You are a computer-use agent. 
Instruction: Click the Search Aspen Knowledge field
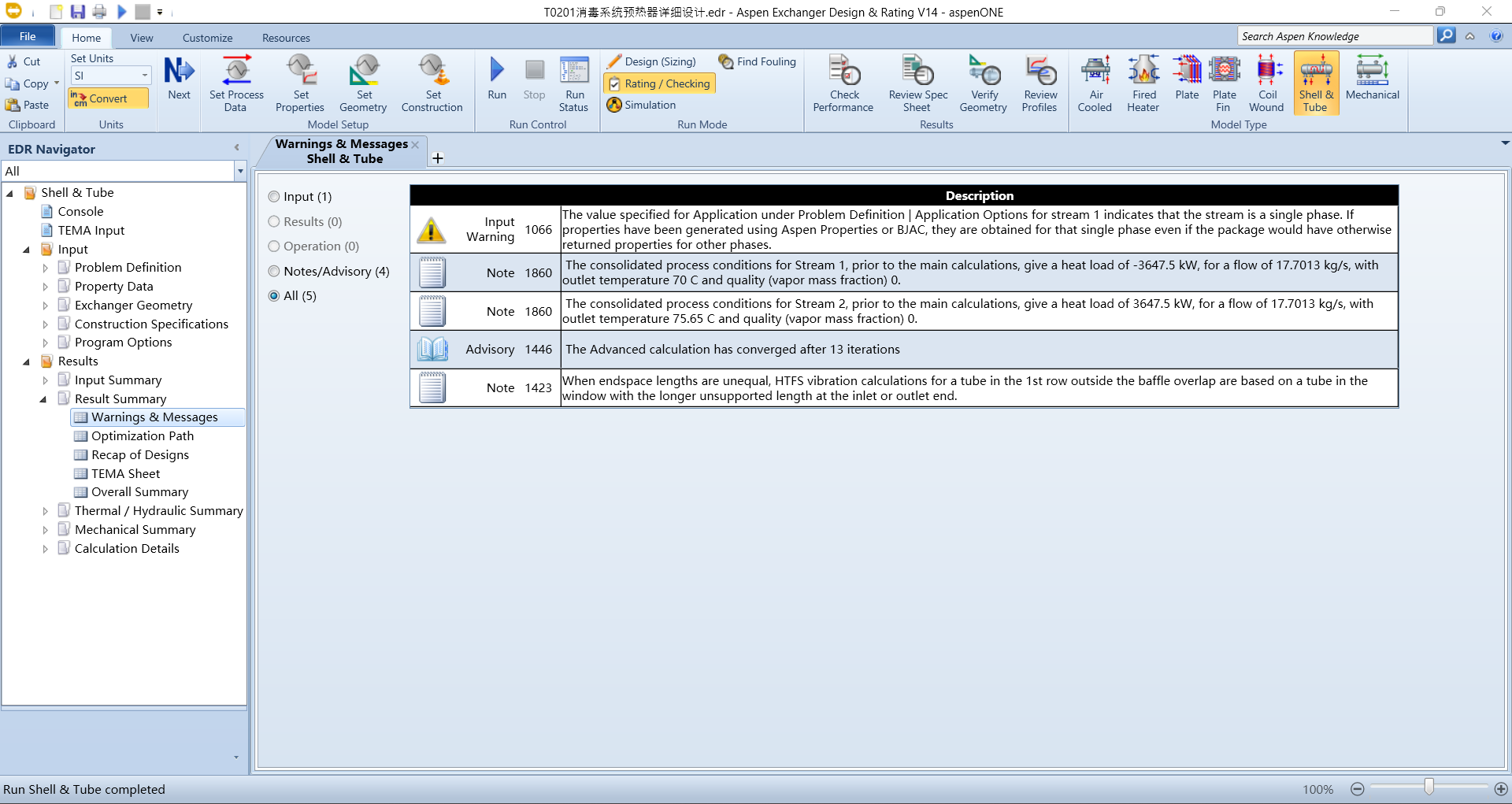[x=1335, y=36]
